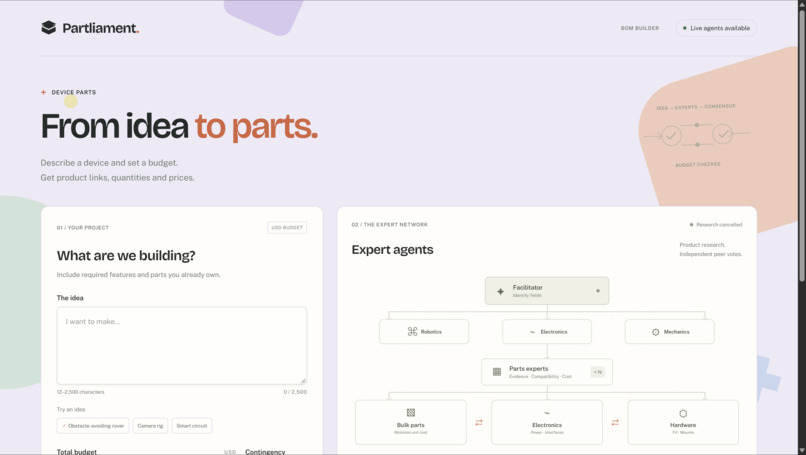The width and height of the screenshot is (806, 455).
Task: Click the '01 / YOUR PROJECT' section label
Action: [x=83, y=228]
